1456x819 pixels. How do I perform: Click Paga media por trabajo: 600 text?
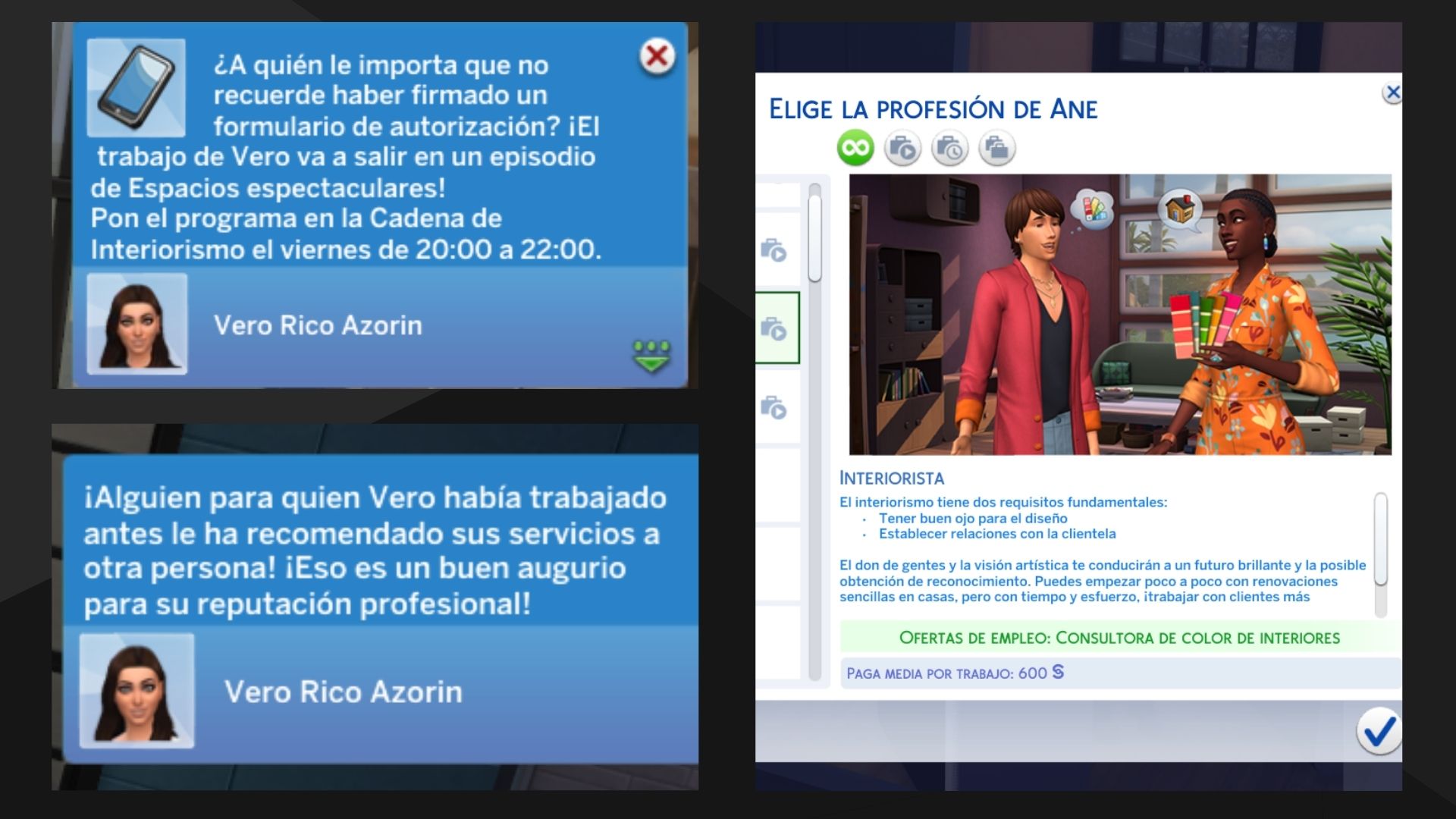(x=955, y=673)
